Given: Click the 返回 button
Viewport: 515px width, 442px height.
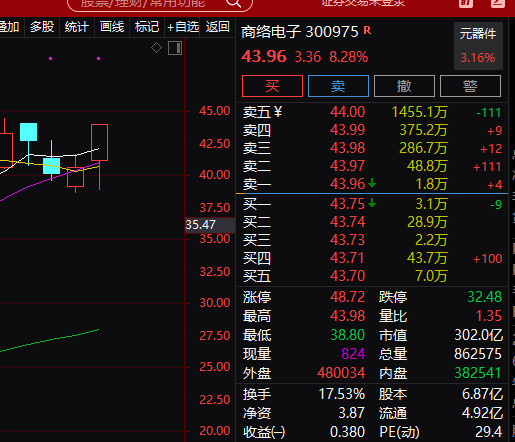Looking at the screenshot, I should (218, 27).
